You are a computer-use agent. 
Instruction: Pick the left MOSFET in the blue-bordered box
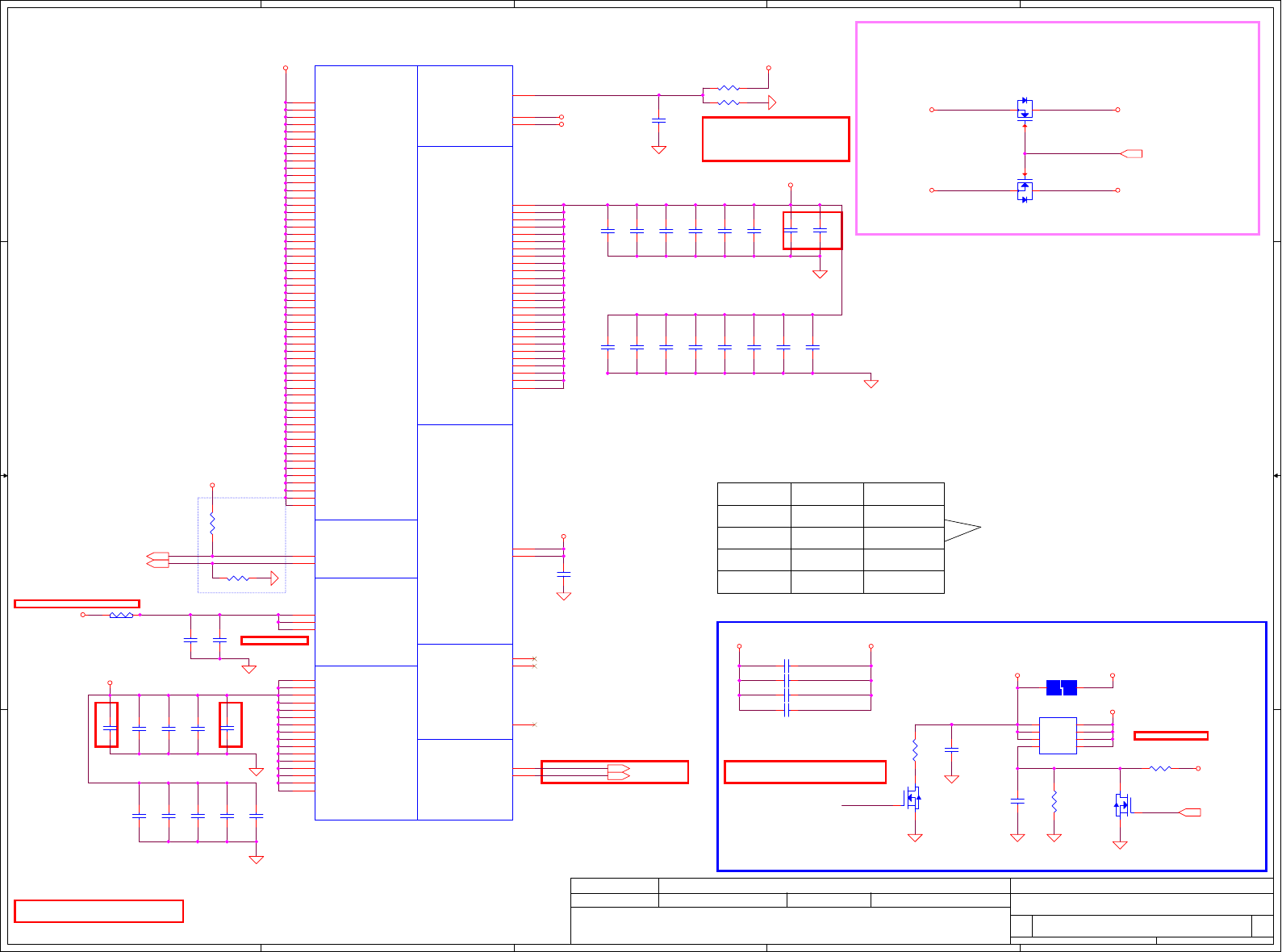tap(912, 799)
